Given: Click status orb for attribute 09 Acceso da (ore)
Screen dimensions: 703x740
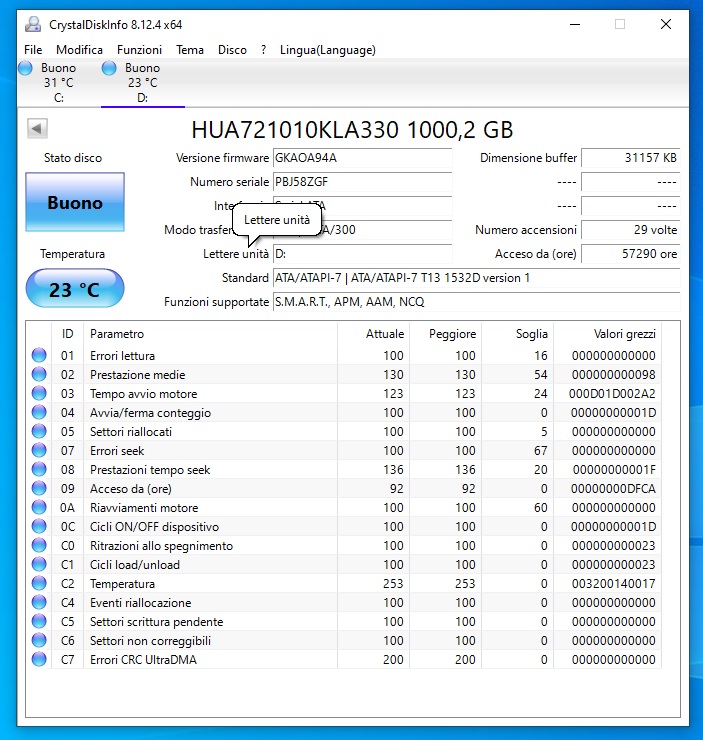Looking at the screenshot, I should (39, 488).
